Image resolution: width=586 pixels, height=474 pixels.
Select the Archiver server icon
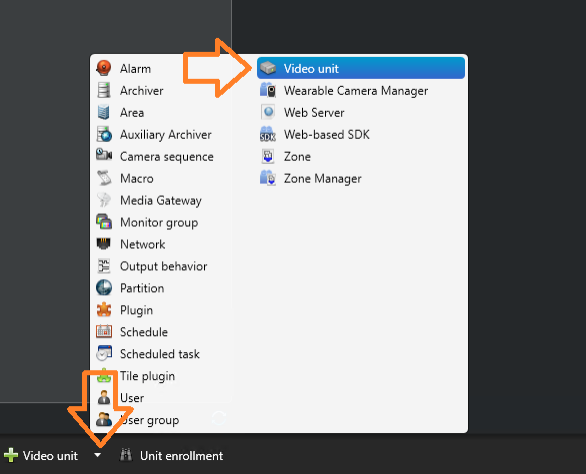[104, 90]
